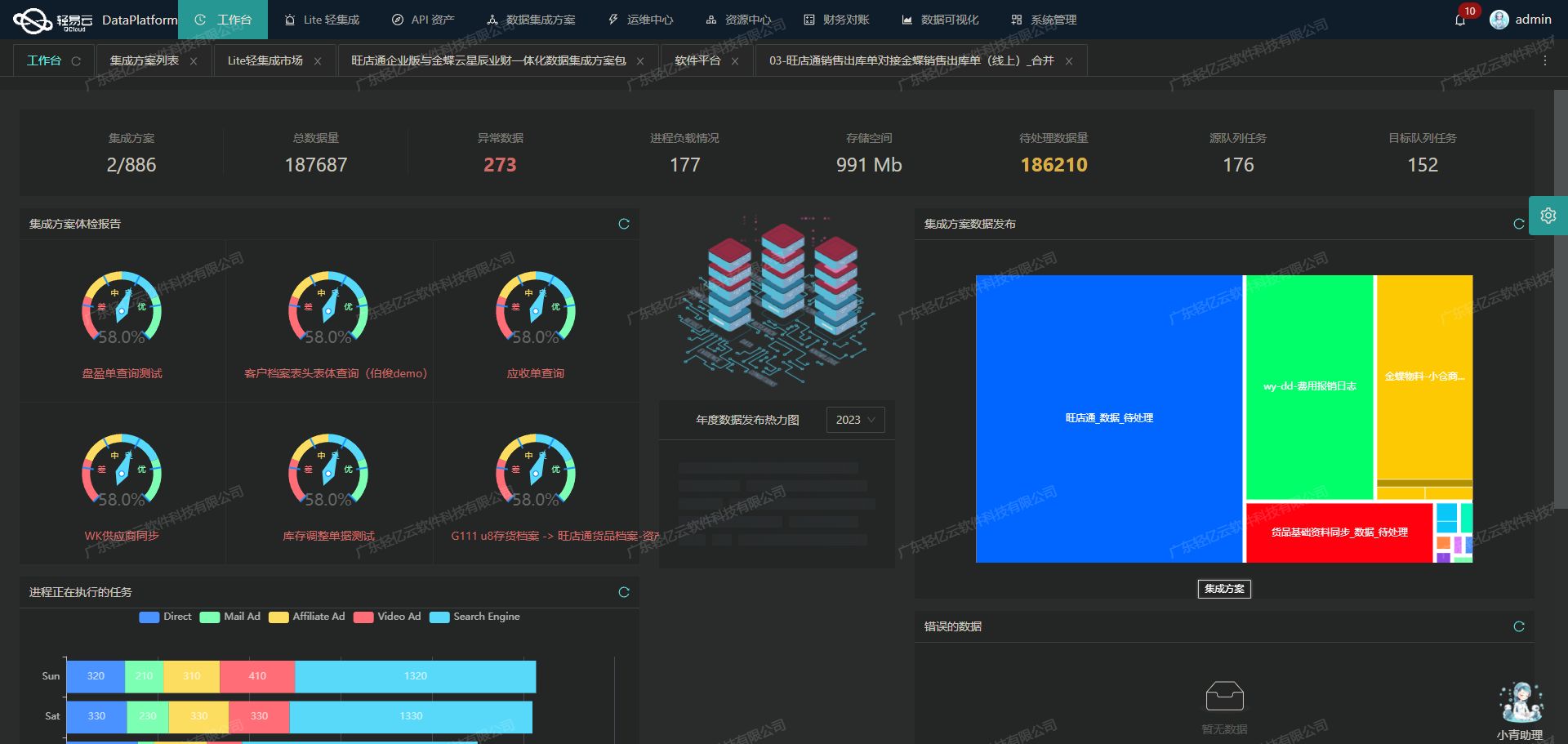The width and height of the screenshot is (1568, 744).
Task: Refresh the 错误的数据 panel
Action: (x=1519, y=626)
